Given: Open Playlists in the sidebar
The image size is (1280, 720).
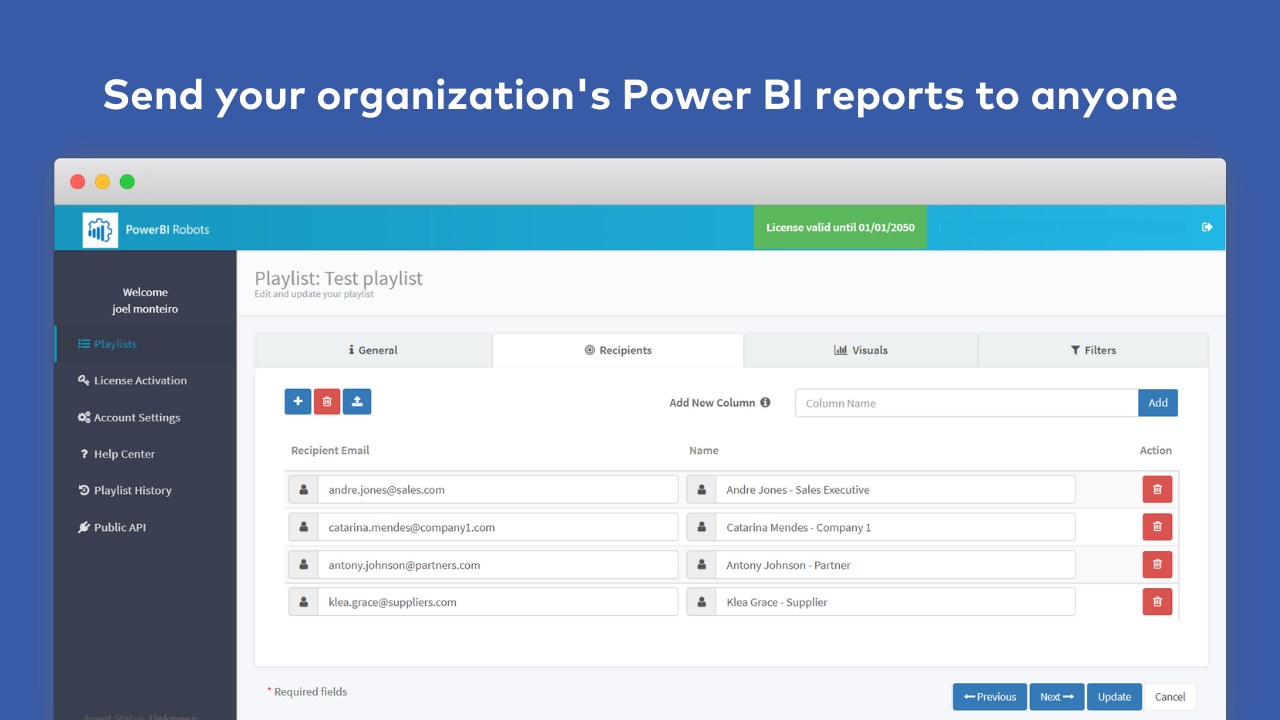Looking at the screenshot, I should (x=146, y=344).
